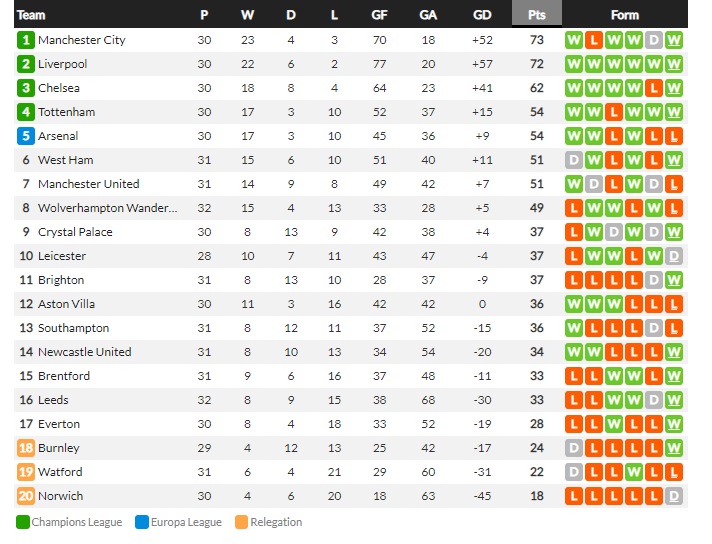Click Burnley's orange position 18 badge
712x544 pixels.
26,448
